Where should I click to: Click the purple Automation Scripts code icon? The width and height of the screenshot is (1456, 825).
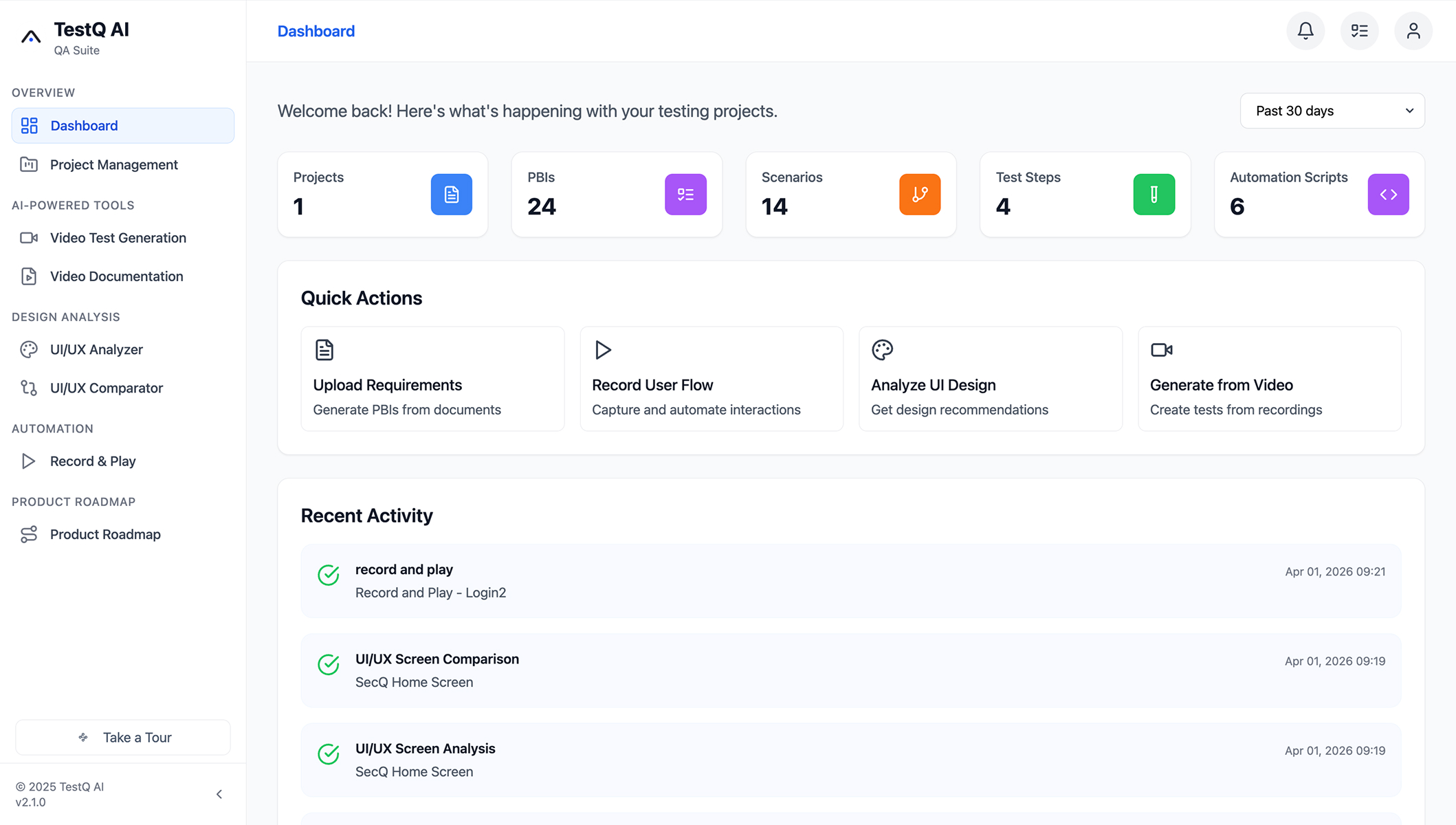[1389, 195]
